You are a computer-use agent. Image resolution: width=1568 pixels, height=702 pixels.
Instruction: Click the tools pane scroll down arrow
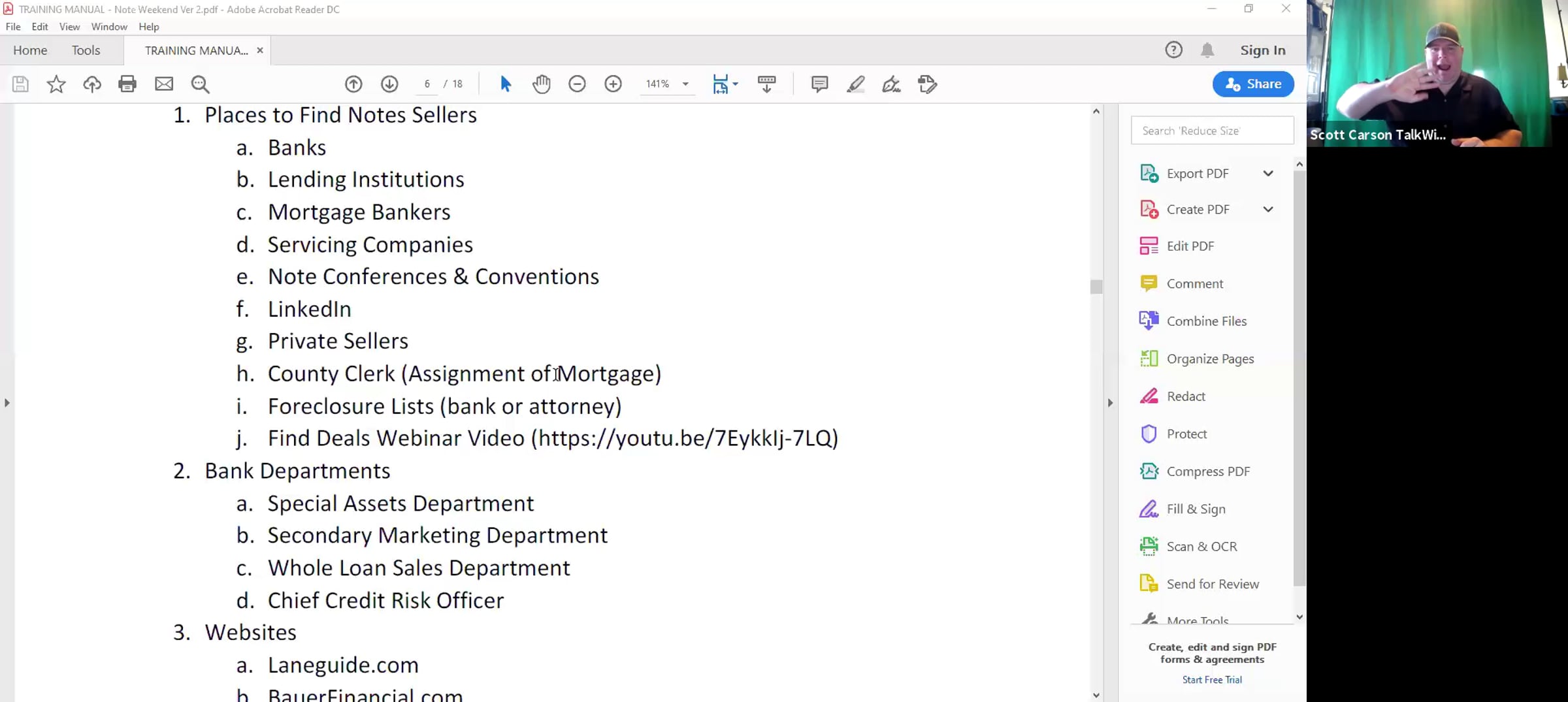point(1299,617)
